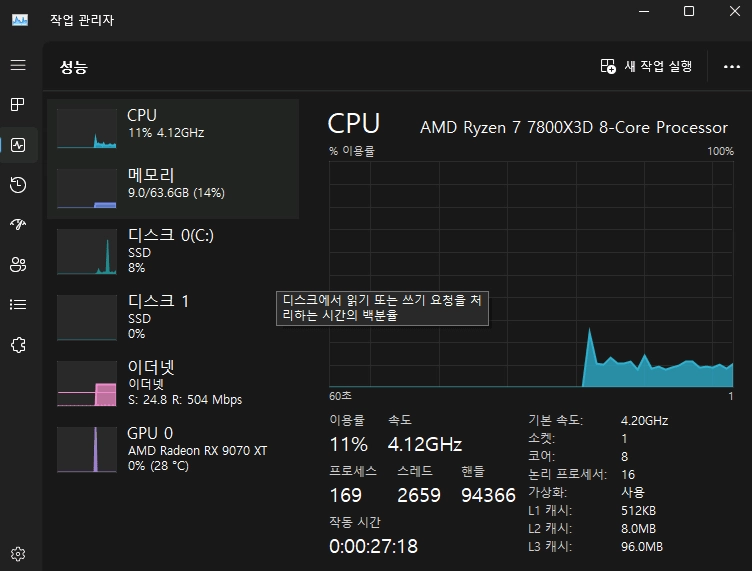Click the 디스크 0 mini graph thumbnail

click(87, 252)
